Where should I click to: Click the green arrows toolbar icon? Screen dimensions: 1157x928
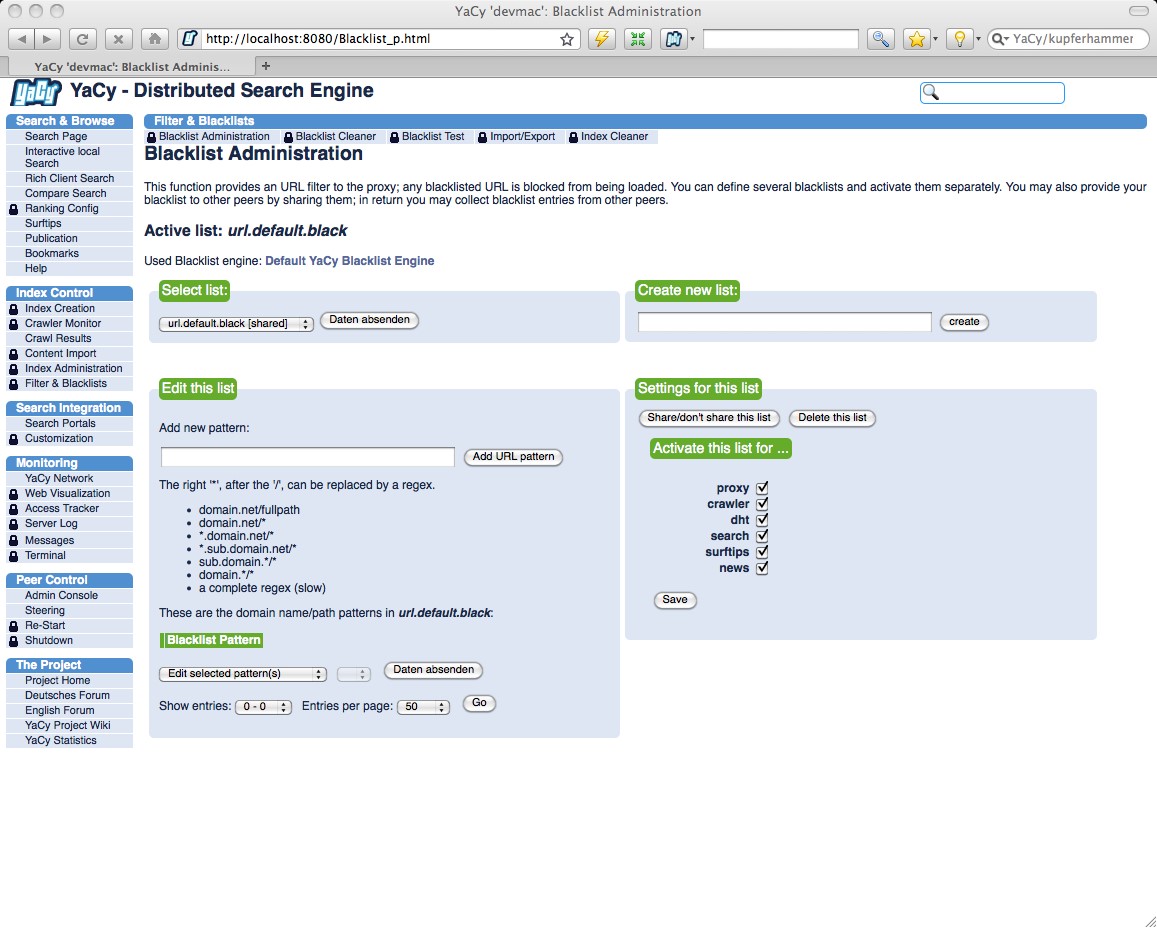coord(638,39)
